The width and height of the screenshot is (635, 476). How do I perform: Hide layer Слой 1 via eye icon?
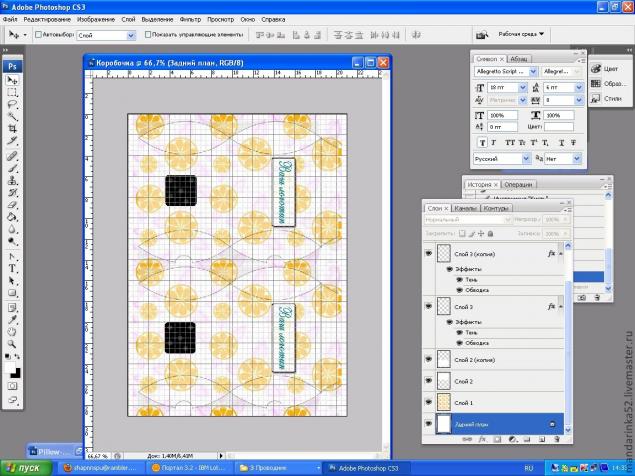tap(428, 402)
